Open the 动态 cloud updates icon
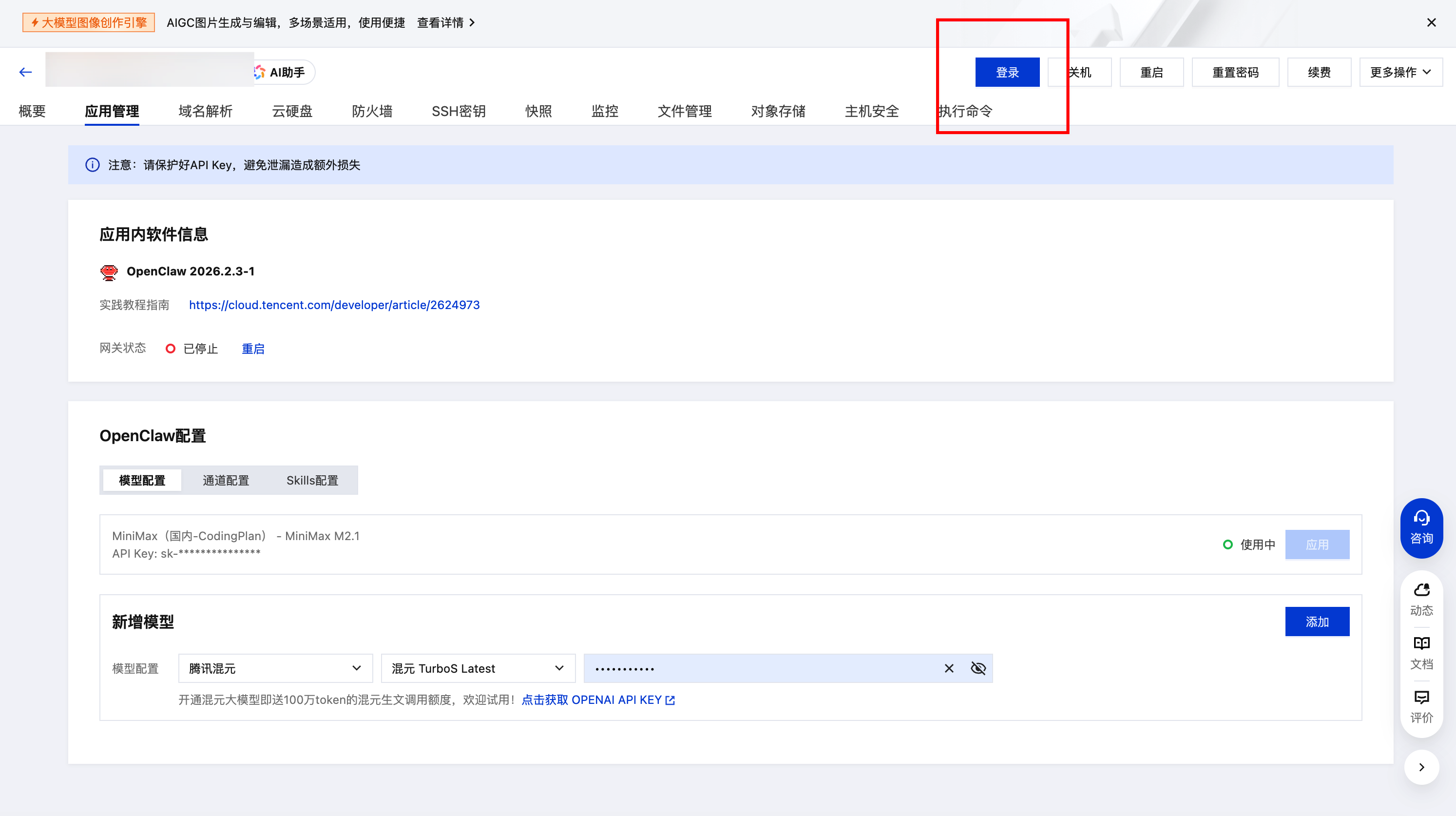The image size is (1456, 816). tap(1421, 599)
